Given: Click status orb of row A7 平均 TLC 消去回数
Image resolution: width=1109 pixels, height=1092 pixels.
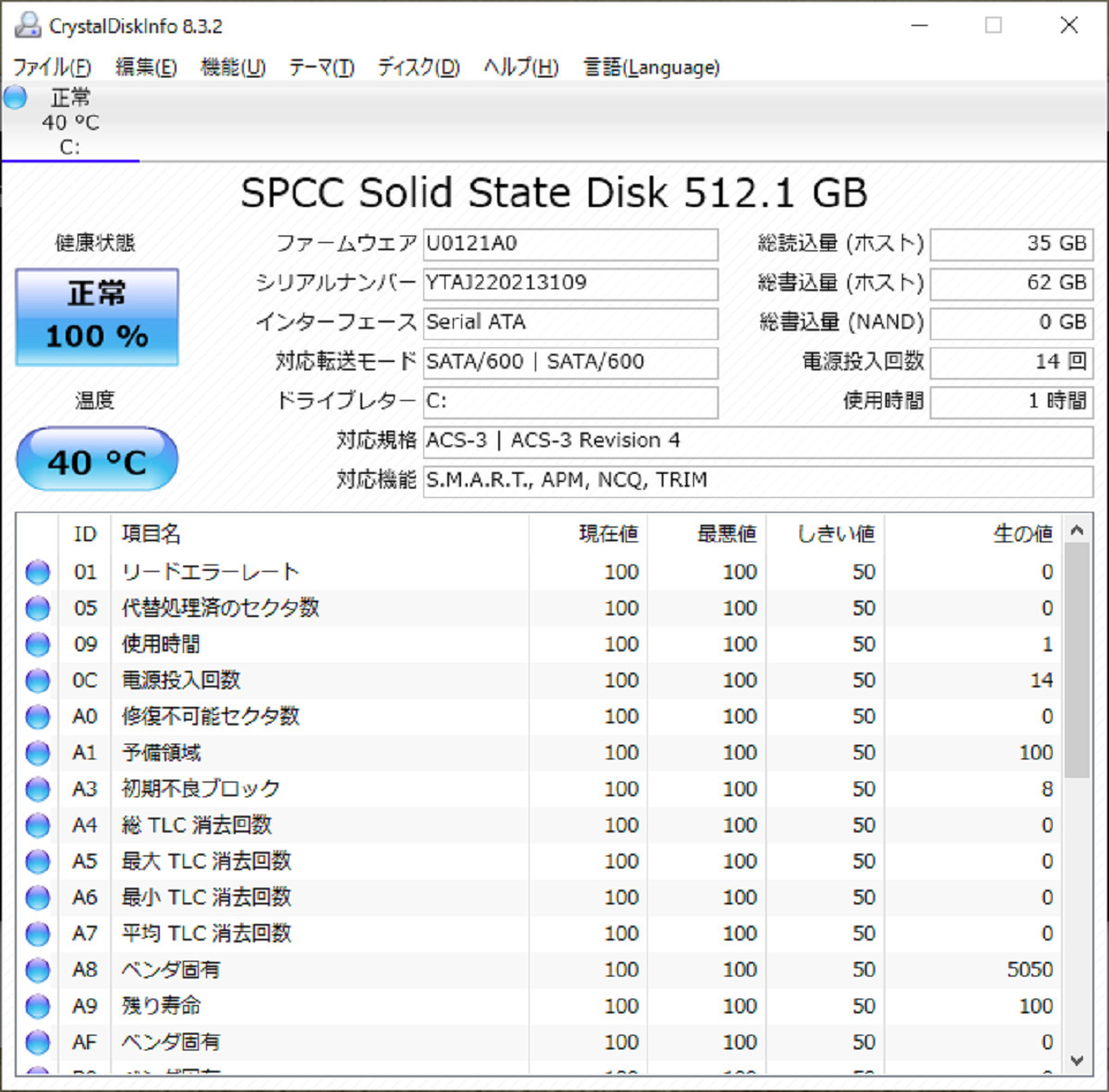Looking at the screenshot, I should pos(38,934).
